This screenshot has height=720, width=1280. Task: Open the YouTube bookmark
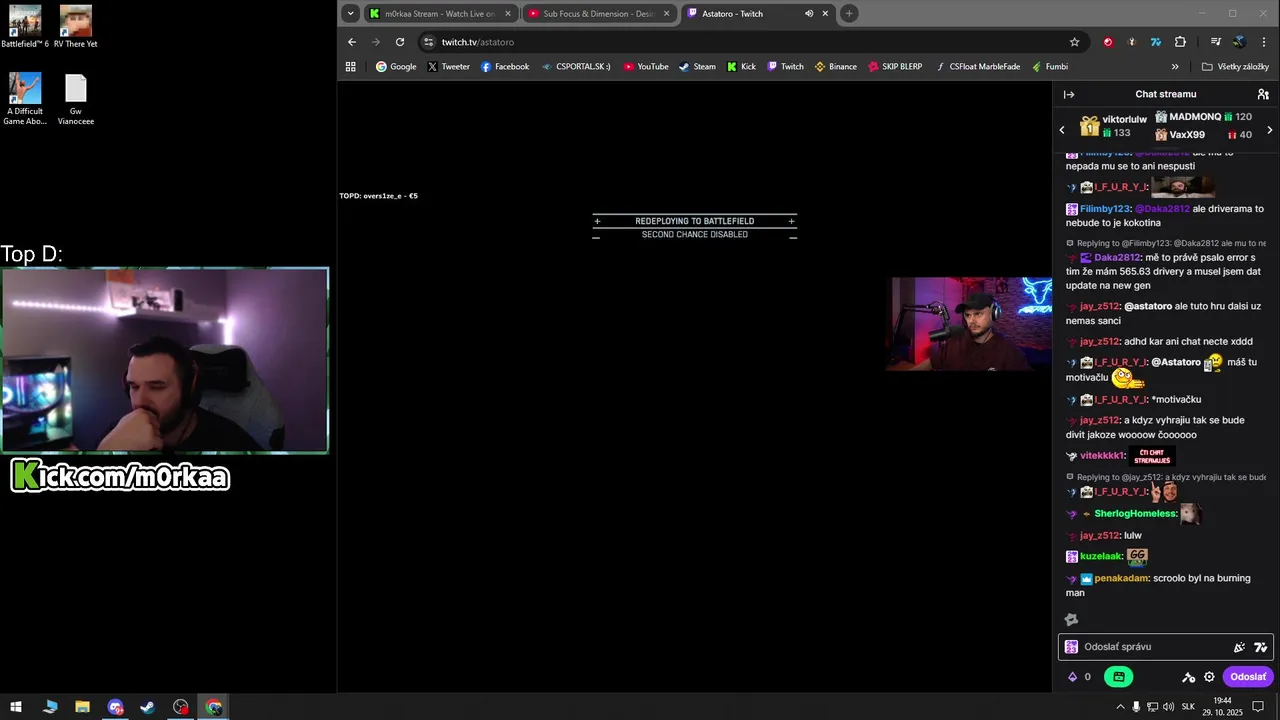click(646, 67)
